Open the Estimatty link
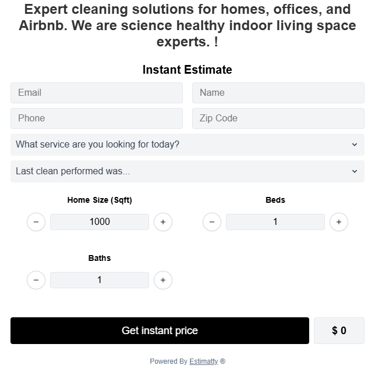The width and height of the screenshot is (375, 366). pos(204,361)
